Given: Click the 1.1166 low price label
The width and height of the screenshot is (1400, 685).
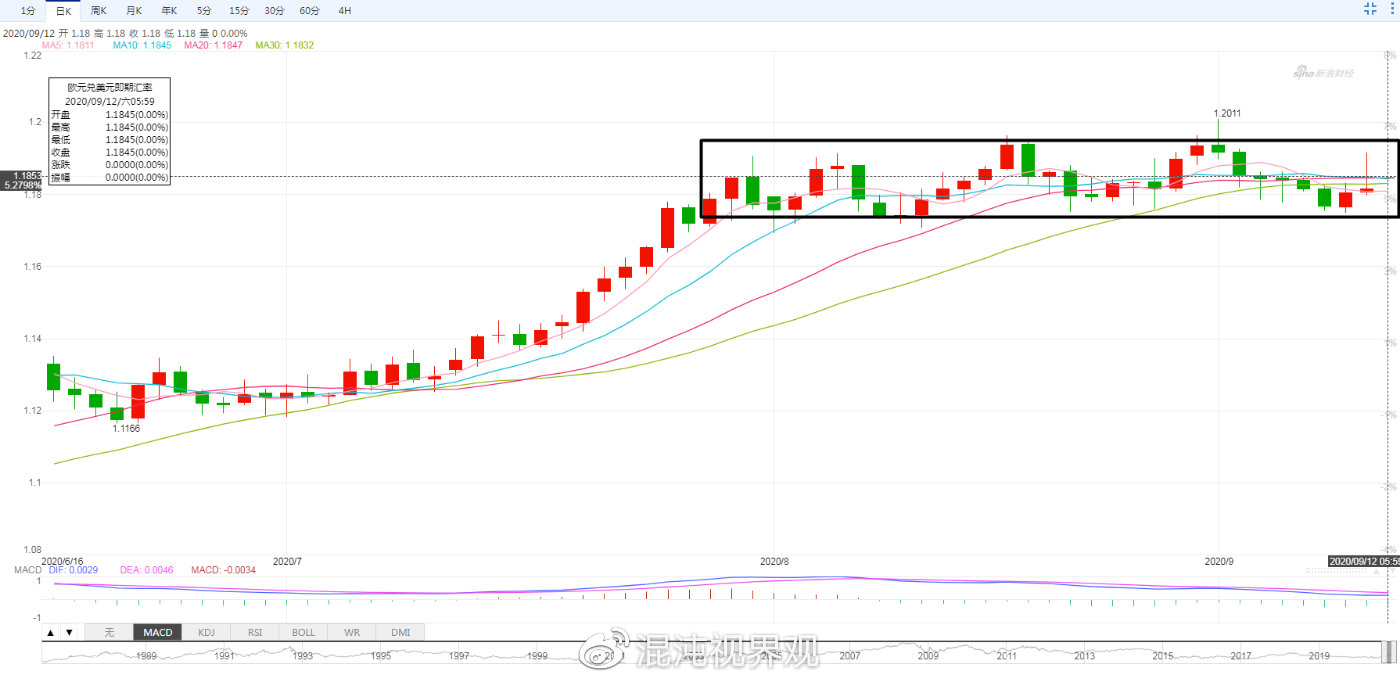Looking at the screenshot, I should pos(126,428).
